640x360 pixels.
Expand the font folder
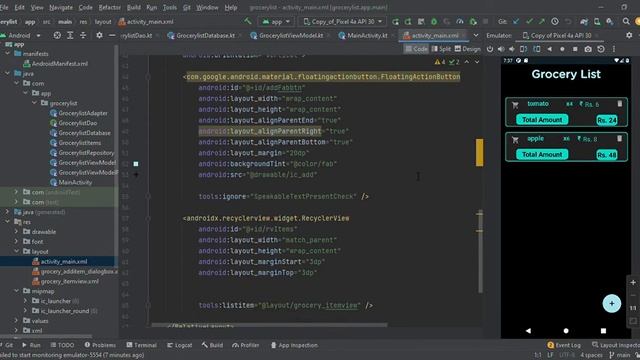[x=16, y=241]
